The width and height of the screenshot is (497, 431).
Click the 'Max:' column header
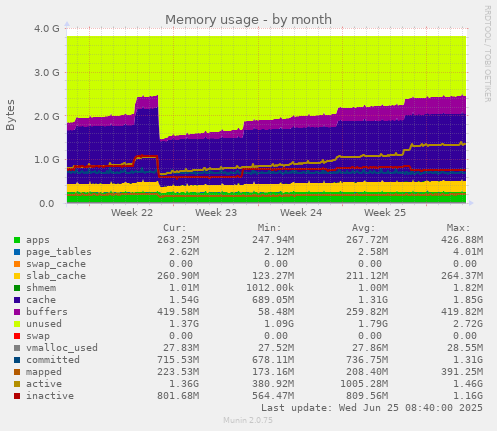pyautogui.click(x=458, y=228)
